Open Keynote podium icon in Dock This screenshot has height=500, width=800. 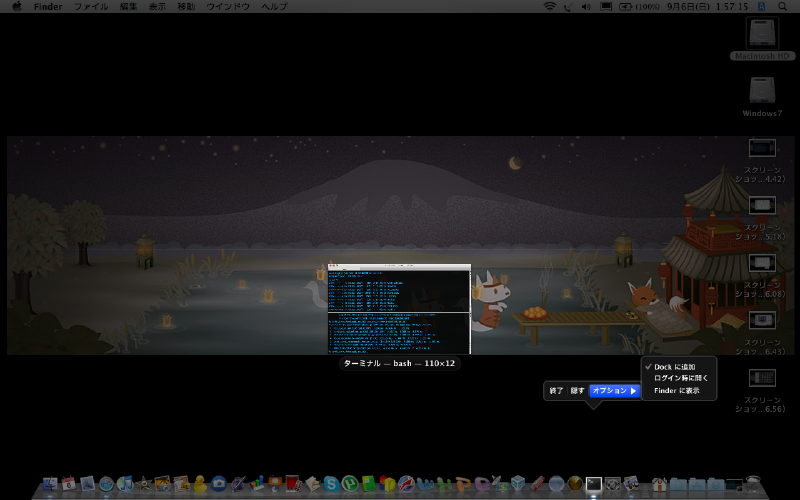pos(275,483)
